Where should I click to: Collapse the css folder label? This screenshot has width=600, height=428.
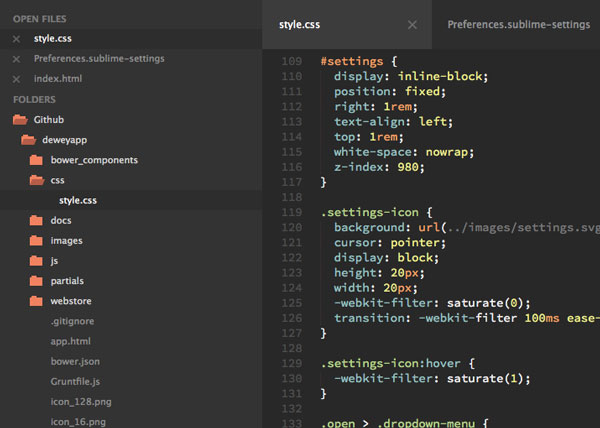pyautogui.click(x=57, y=181)
